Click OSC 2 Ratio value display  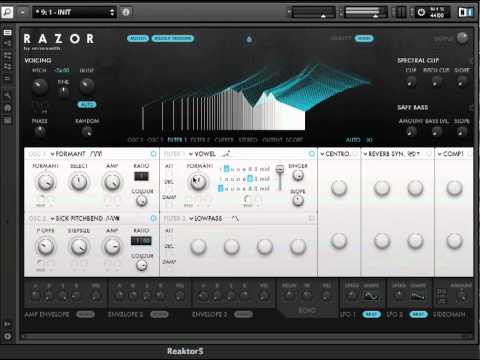coord(141,240)
